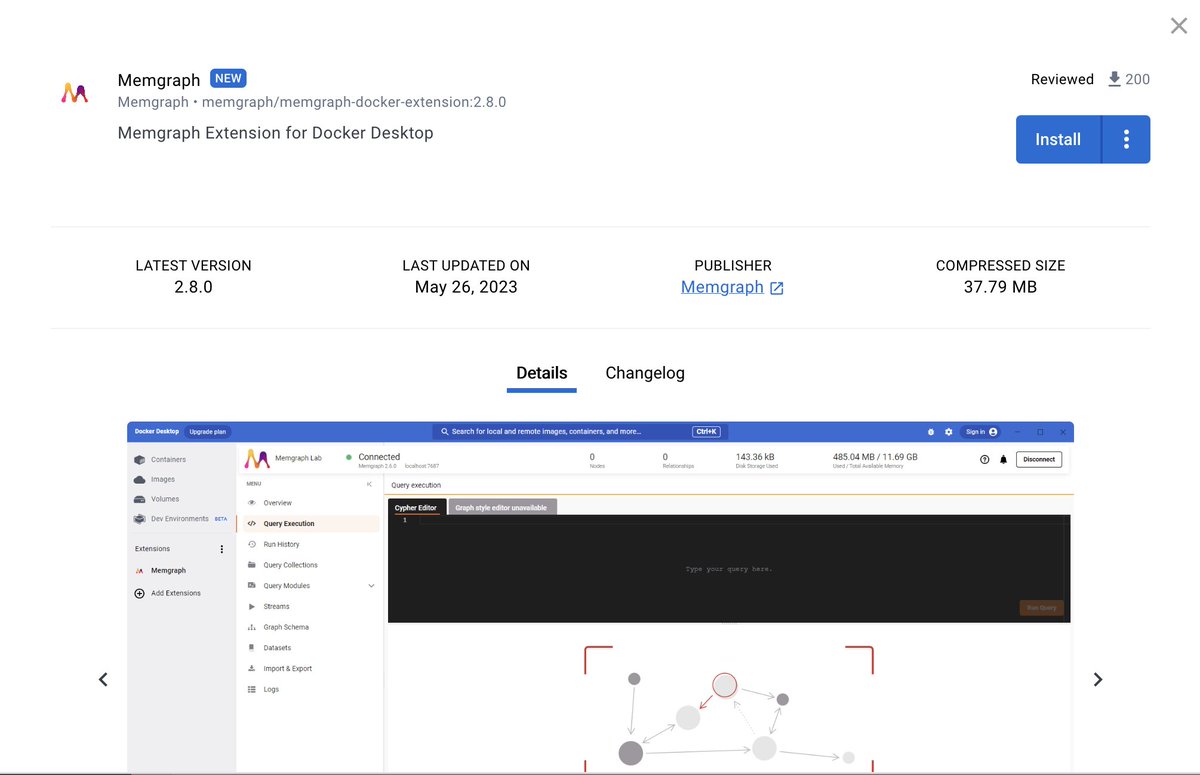Open the more options menu beside Install
This screenshot has width=1200, height=775.
(x=1126, y=139)
